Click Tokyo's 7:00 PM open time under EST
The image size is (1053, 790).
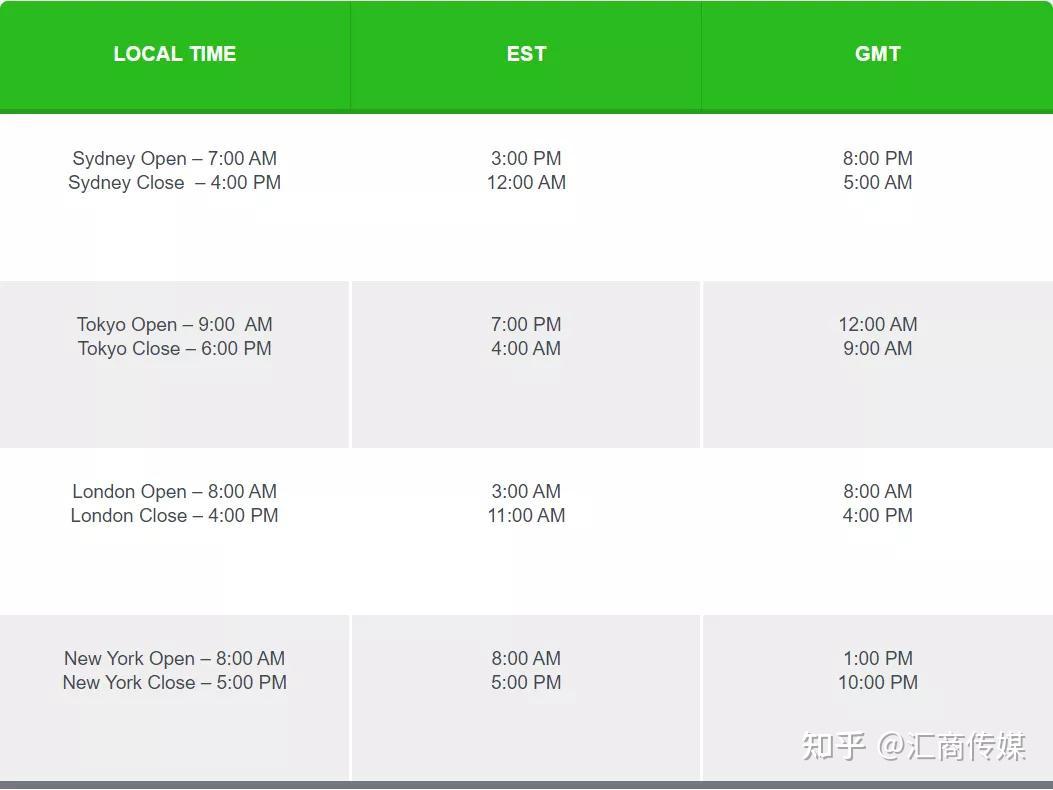point(526,324)
